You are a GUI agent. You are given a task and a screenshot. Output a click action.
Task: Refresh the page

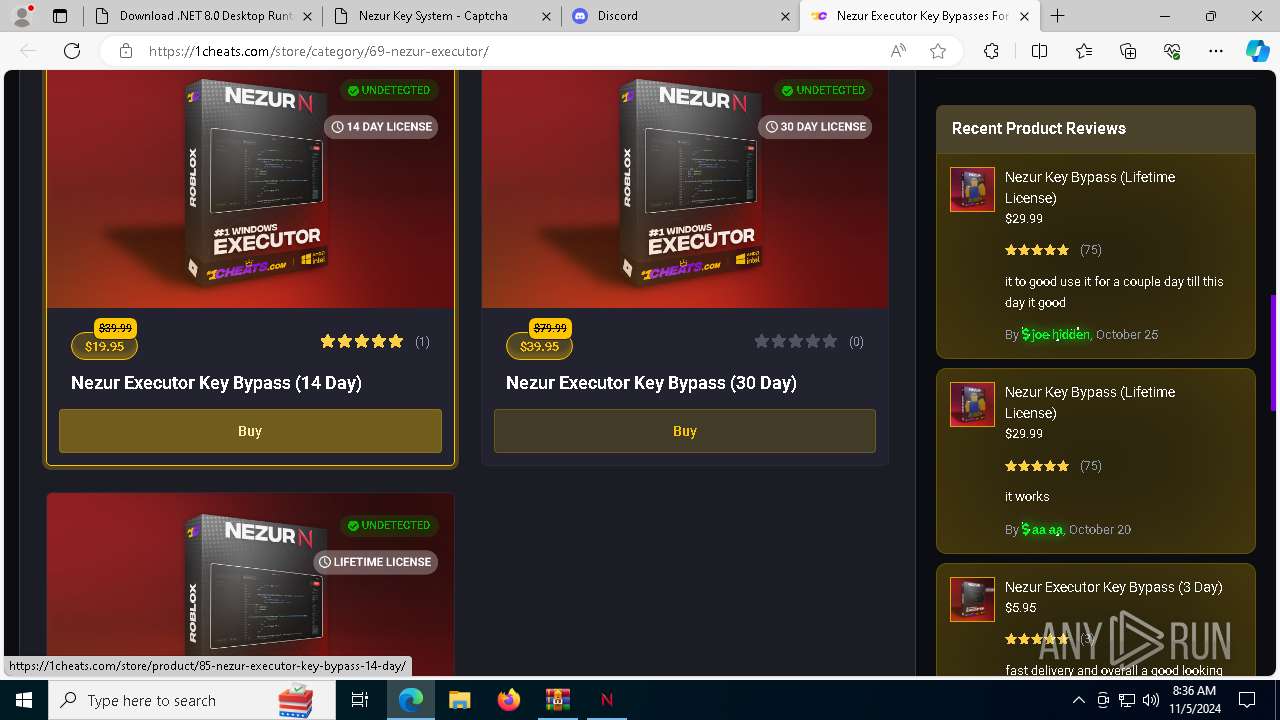[72, 51]
